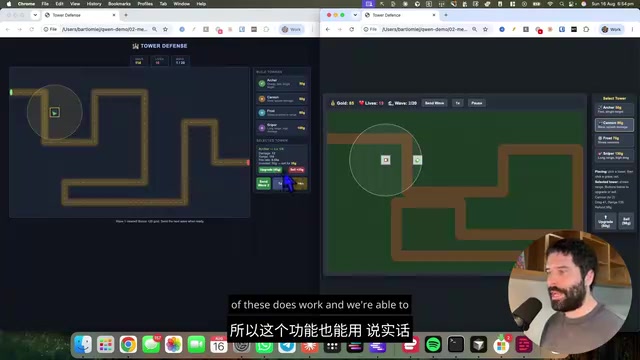Switch to Tower Defense tab in left window
640x360 pixels.
click(78, 15)
